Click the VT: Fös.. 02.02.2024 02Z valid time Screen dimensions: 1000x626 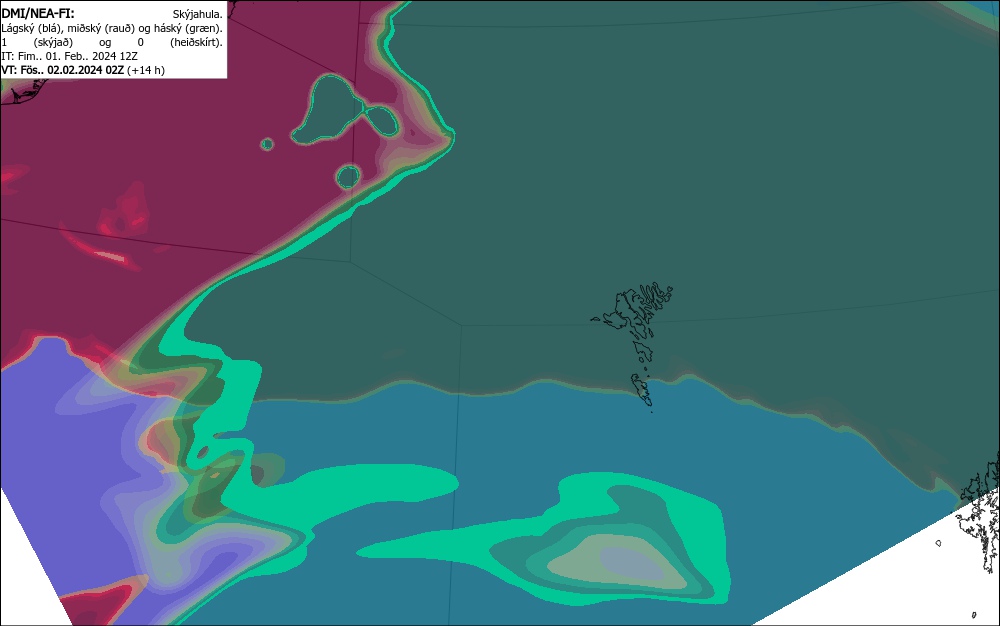(62, 70)
